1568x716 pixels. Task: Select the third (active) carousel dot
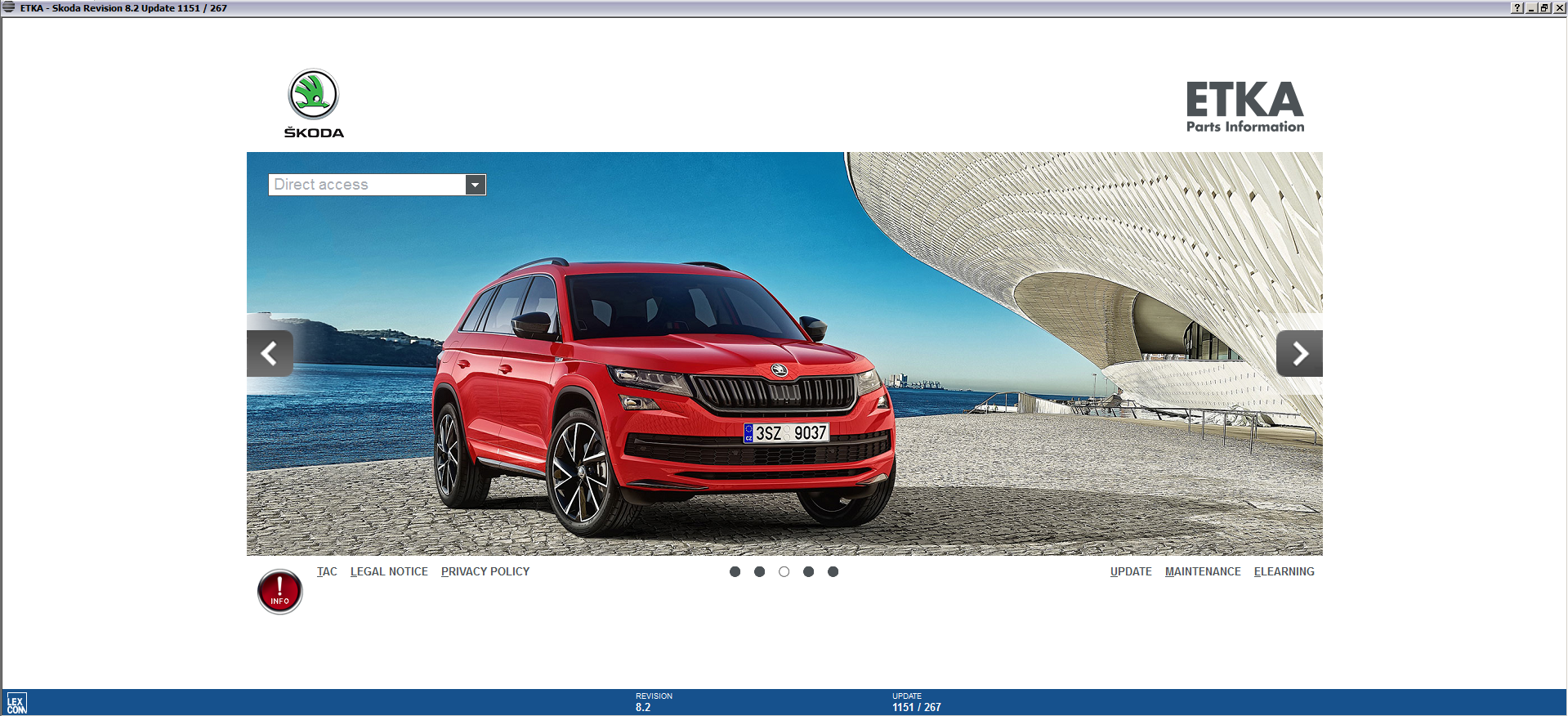coord(784,572)
